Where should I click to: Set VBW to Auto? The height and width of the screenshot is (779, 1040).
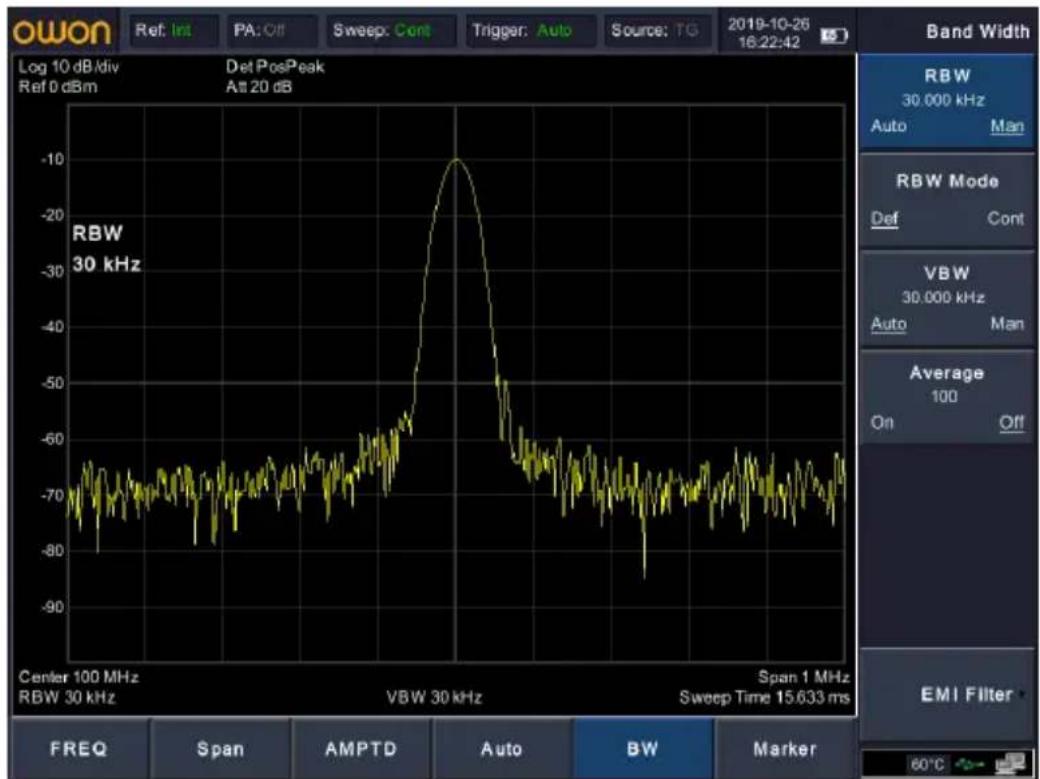pos(888,324)
